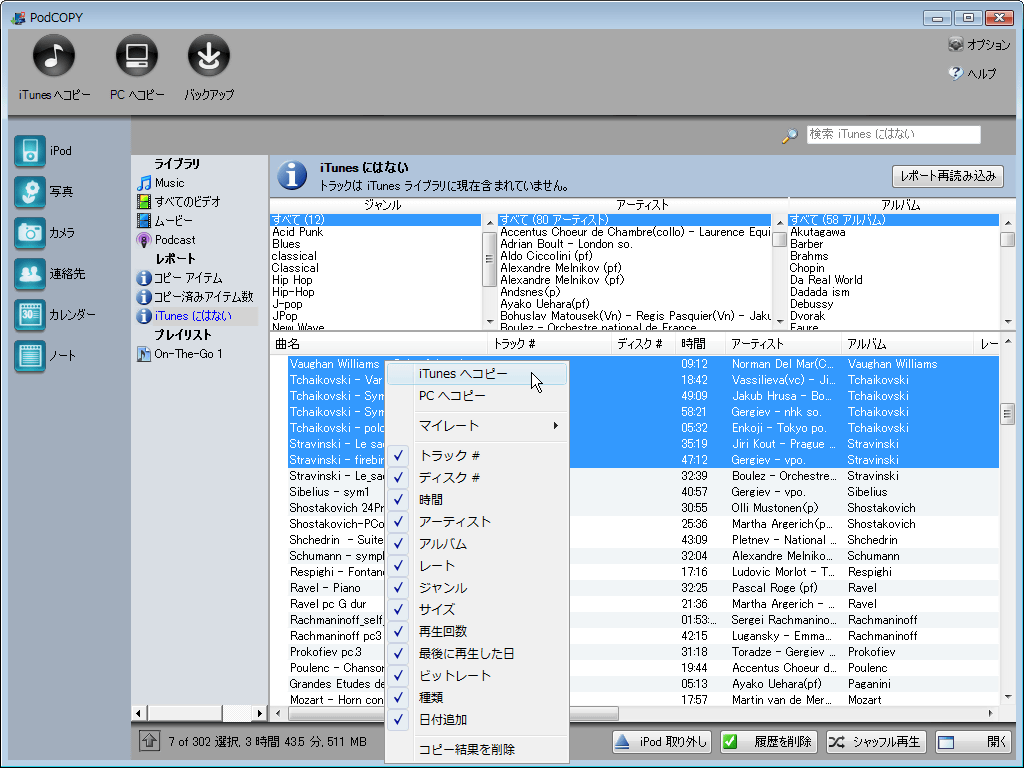
Task: Select iTunes にはない report
Action: click(193, 316)
